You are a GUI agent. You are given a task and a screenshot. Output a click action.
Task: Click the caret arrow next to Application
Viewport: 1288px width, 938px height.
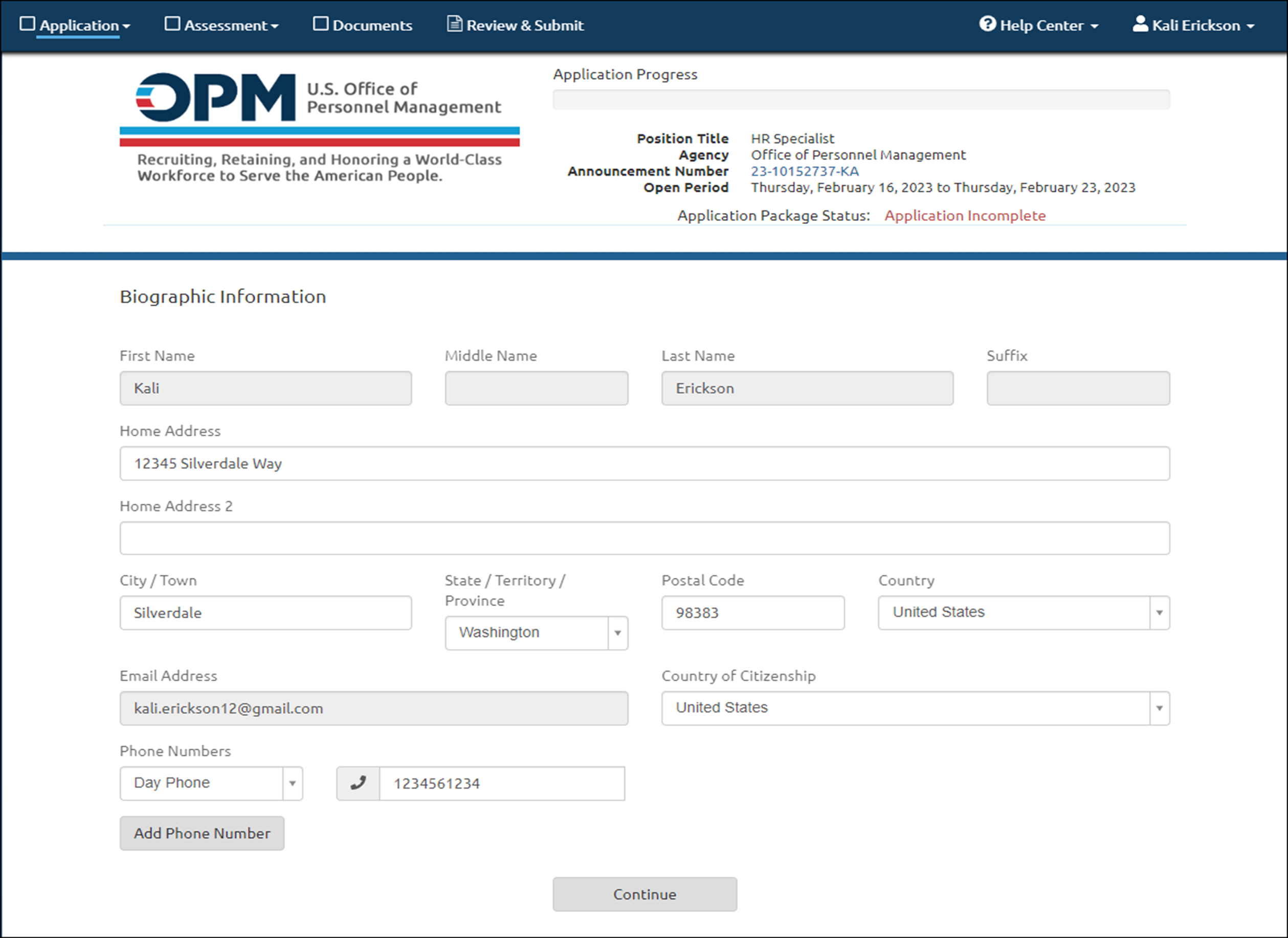click(126, 27)
